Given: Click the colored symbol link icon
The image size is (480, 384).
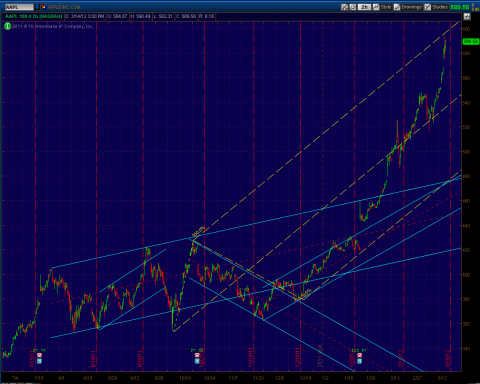Looking at the screenshot, I should pos(43,7).
